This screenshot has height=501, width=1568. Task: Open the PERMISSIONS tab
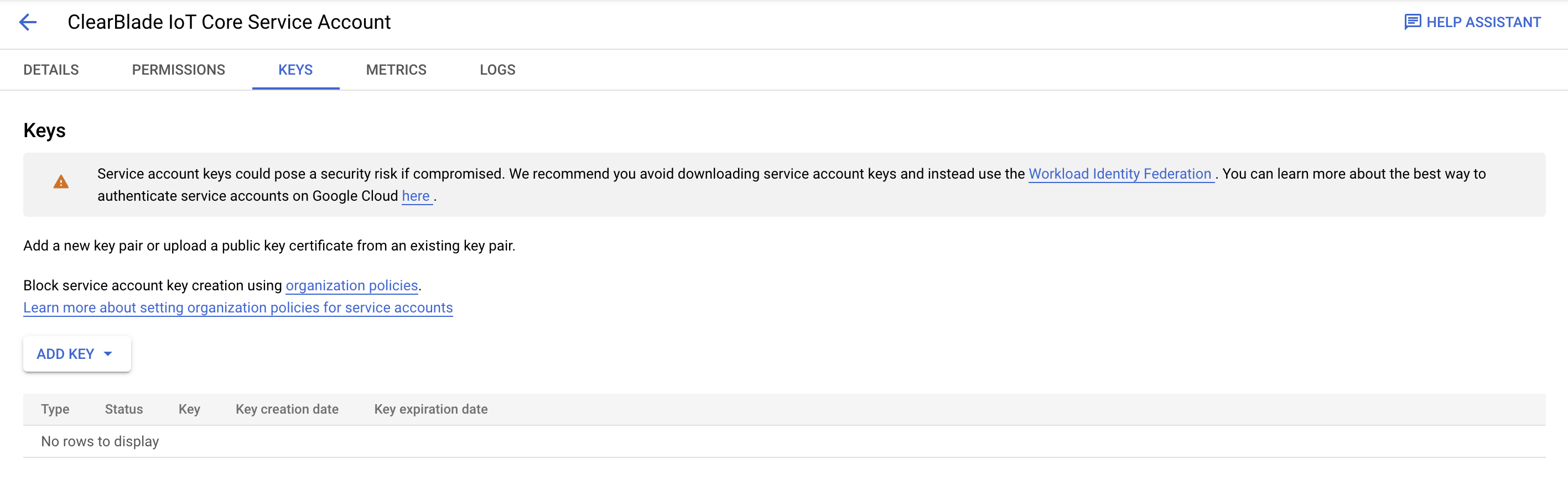click(x=178, y=70)
